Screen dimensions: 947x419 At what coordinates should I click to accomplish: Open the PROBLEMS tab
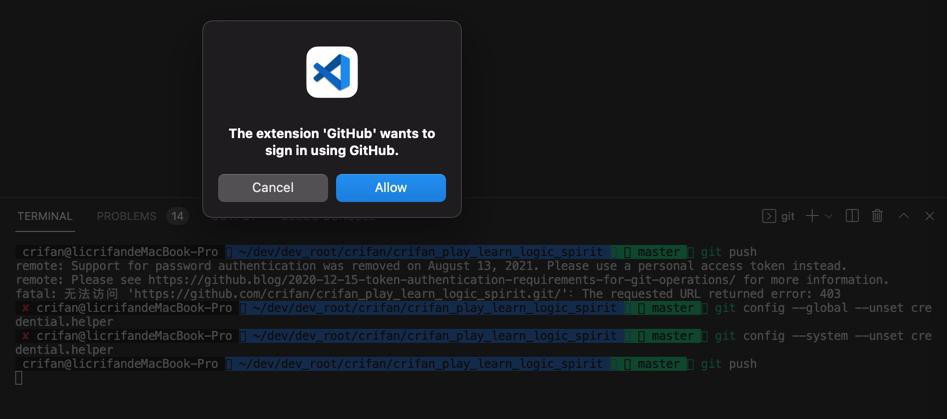[126, 216]
